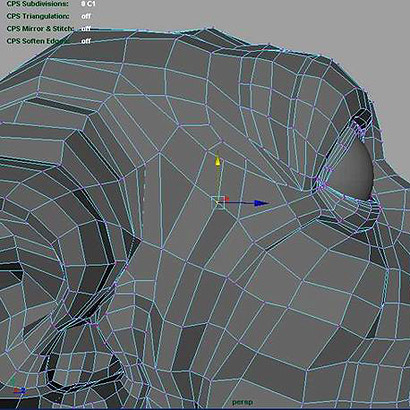Click the persp camera name label
The image size is (410, 410).
click(243, 402)
